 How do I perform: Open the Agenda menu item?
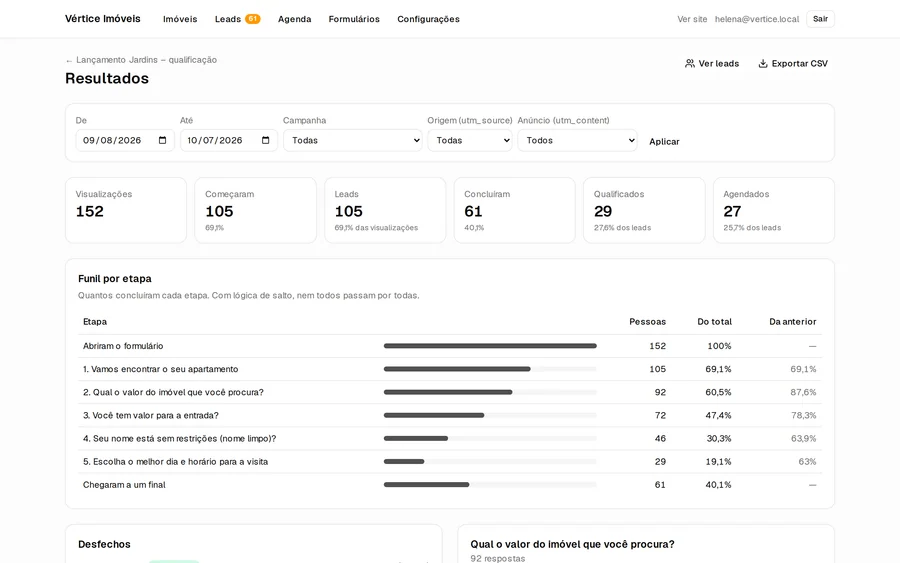294,19
